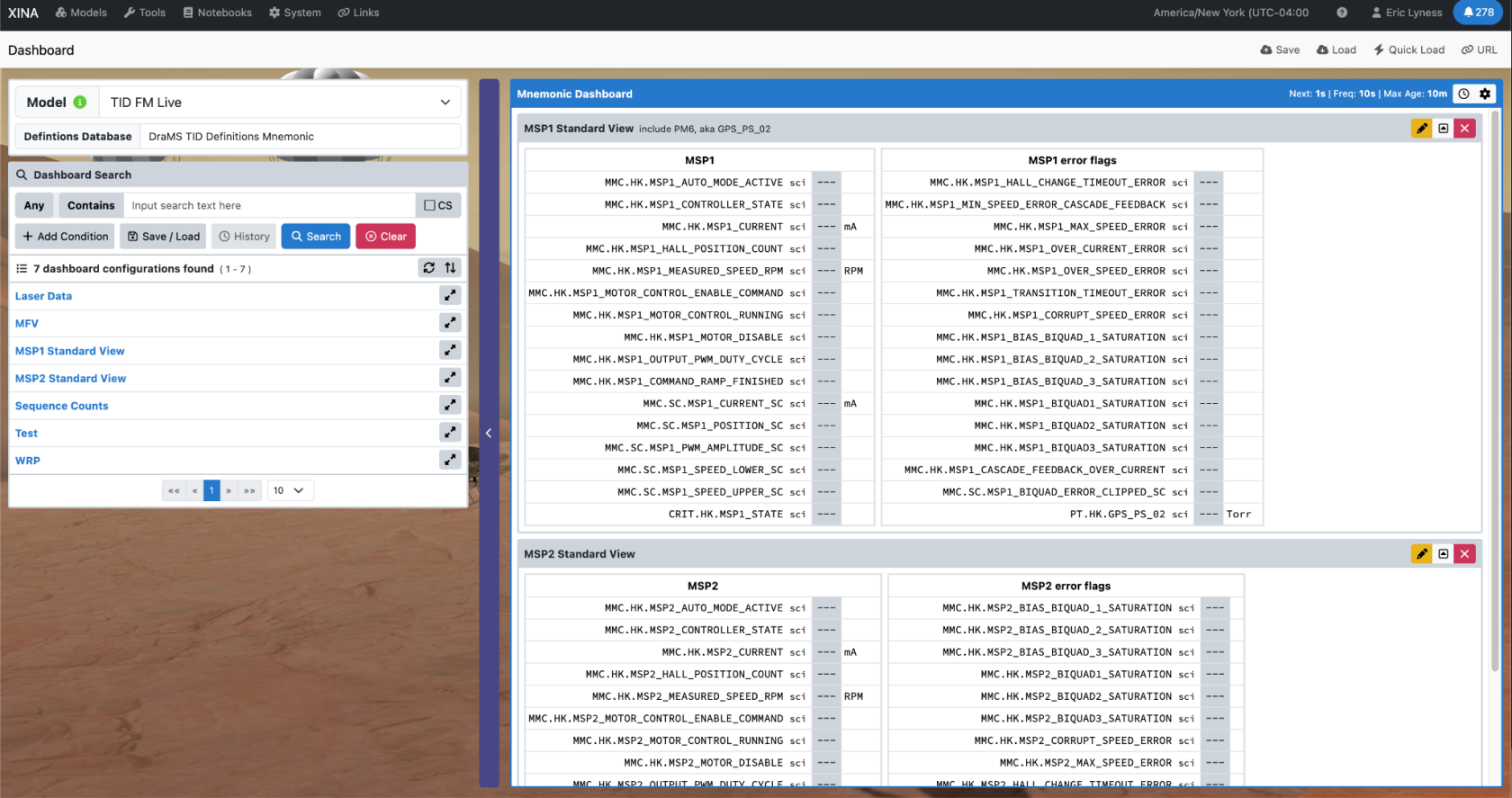Open the 278 notifications bell

point(1479,13)
